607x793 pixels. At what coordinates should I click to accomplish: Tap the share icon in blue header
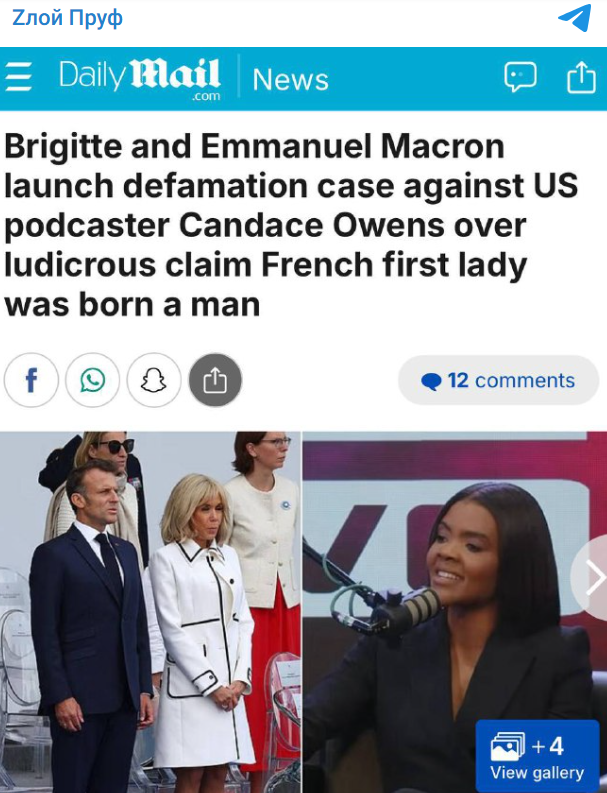point(581,77)
